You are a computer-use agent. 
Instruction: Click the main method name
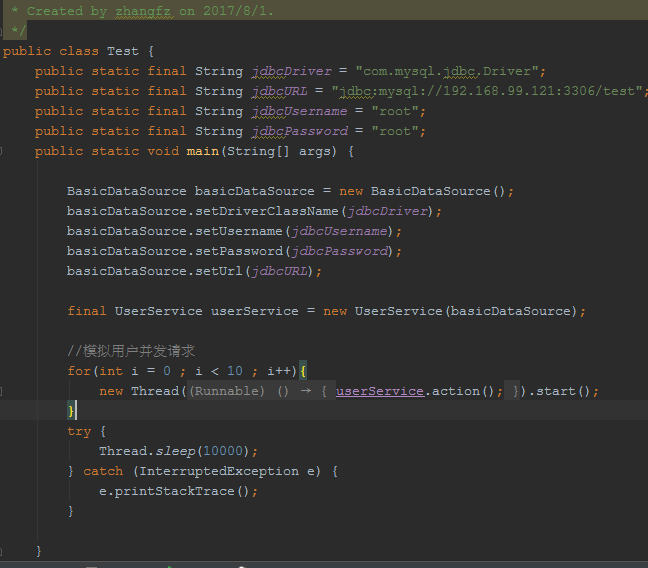point(202,151)
